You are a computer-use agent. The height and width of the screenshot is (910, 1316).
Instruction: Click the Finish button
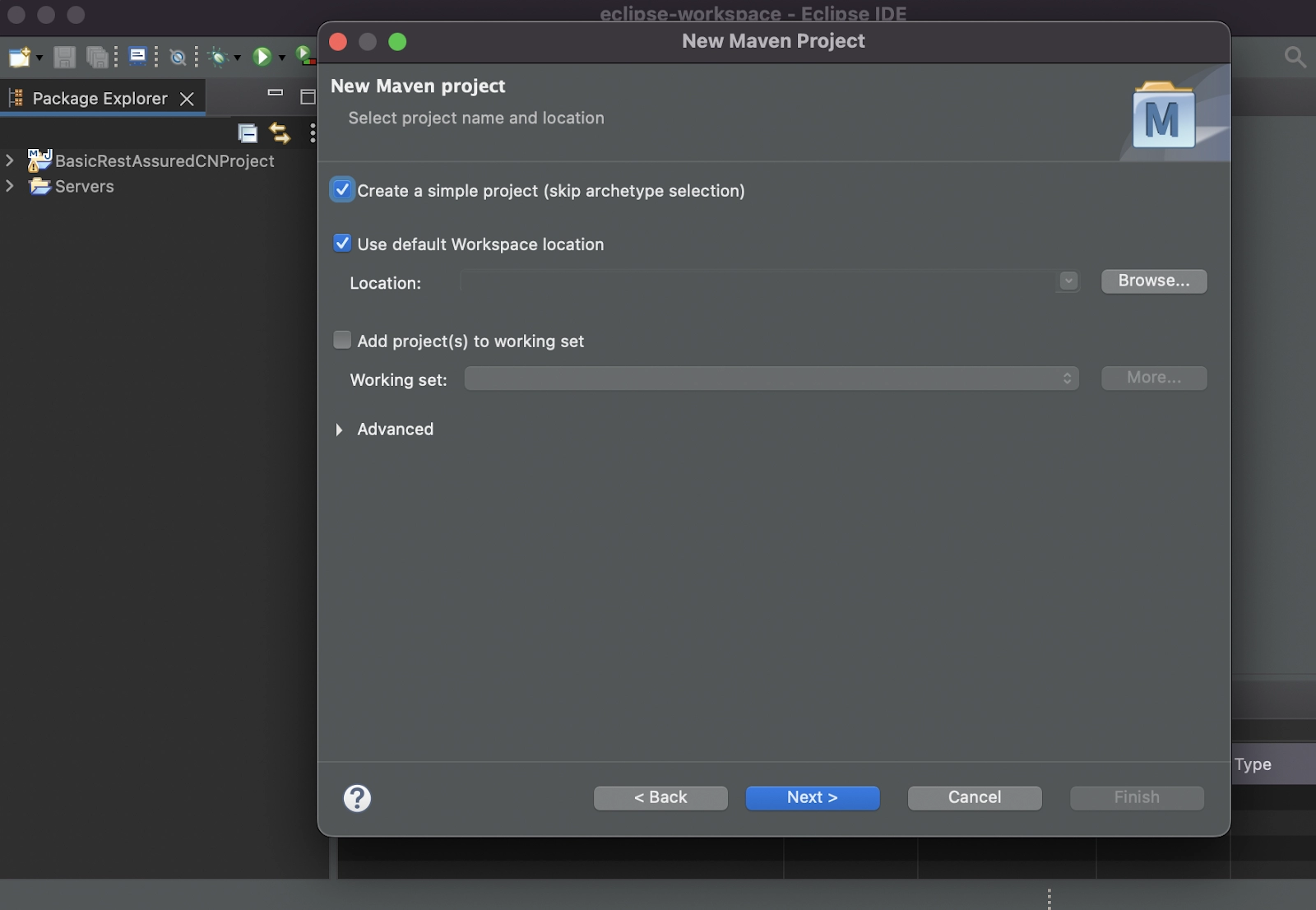[x=1137, y=797]
